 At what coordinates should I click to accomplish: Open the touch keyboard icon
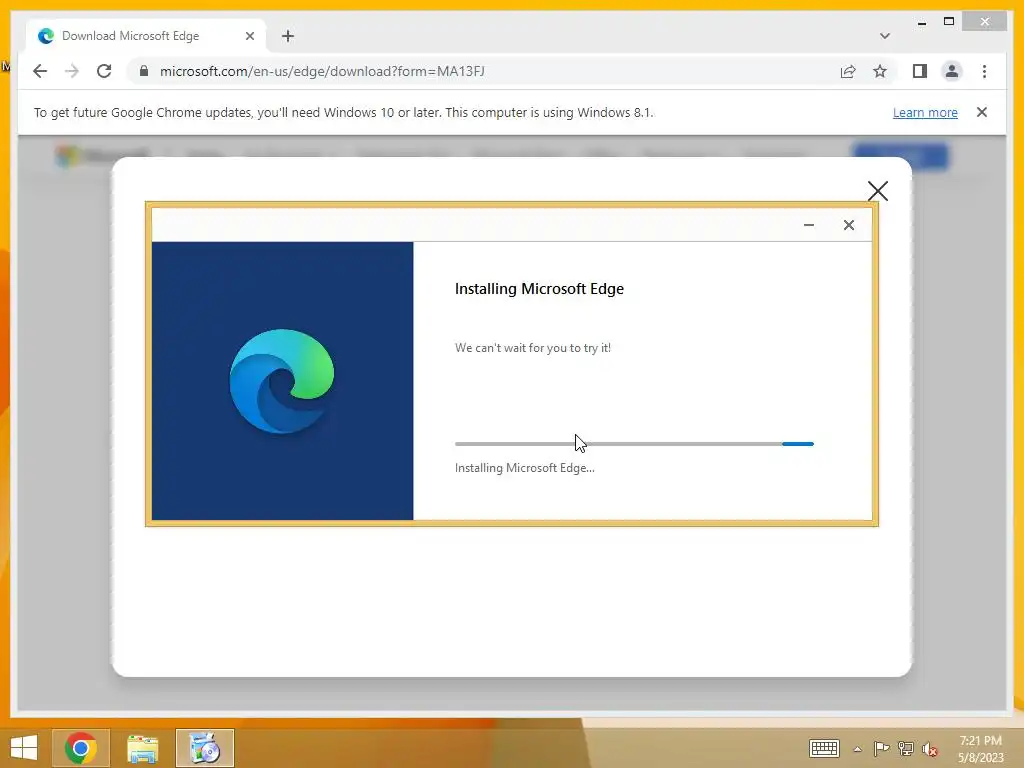824,748
